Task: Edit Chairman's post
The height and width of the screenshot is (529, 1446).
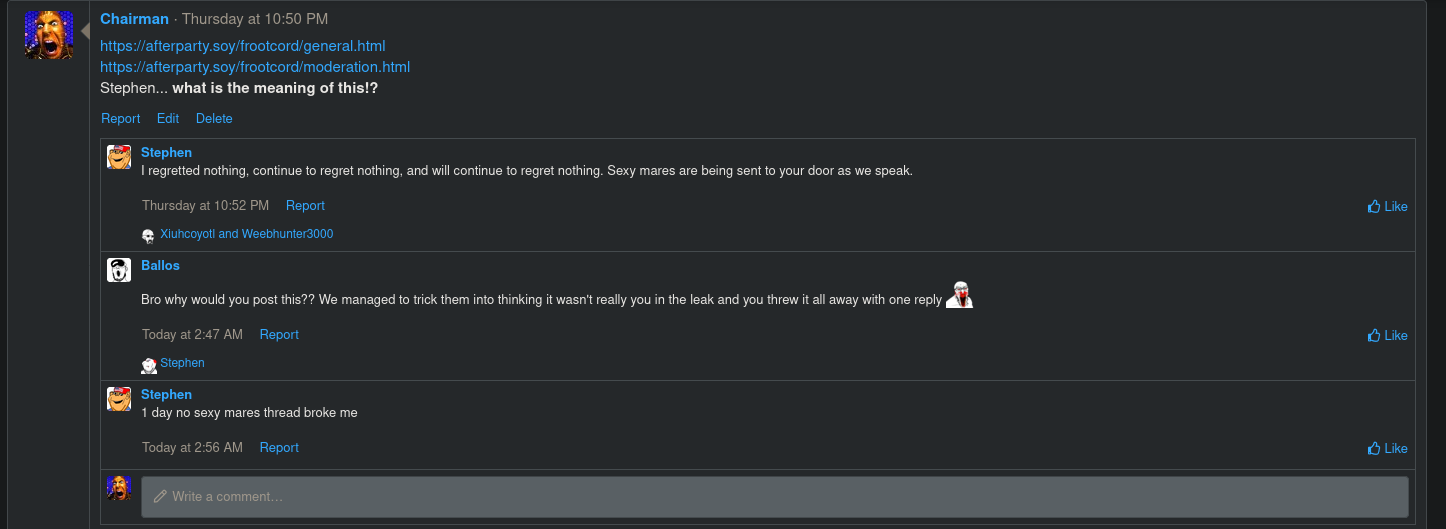Action: (x=168, y=118)
